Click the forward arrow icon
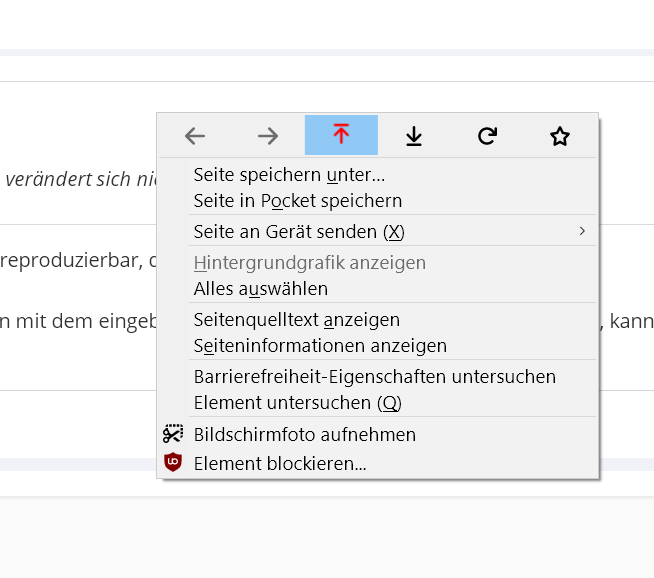The image size is (654, 578). pos(268,136)
